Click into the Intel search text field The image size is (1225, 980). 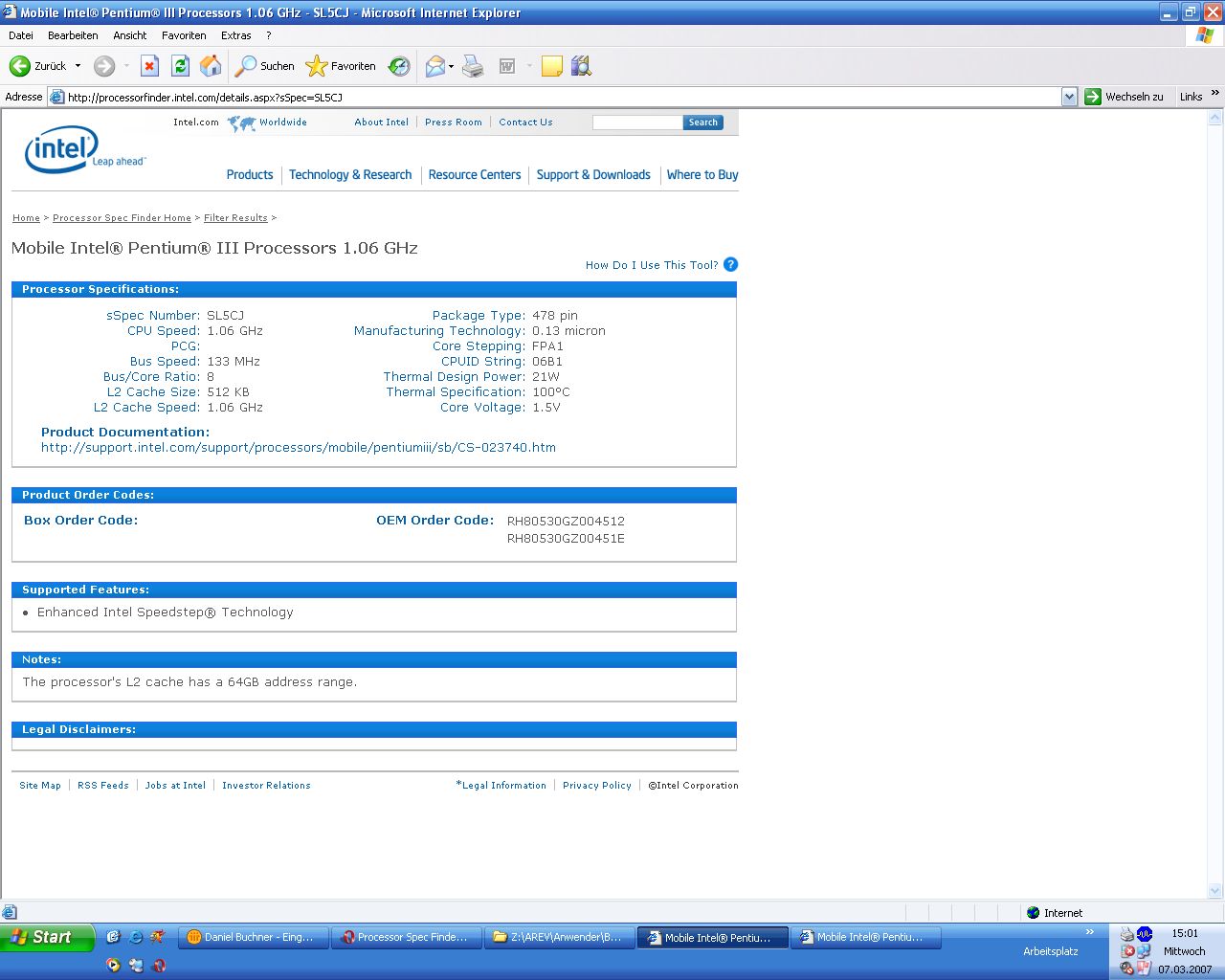tap(637, 122)
